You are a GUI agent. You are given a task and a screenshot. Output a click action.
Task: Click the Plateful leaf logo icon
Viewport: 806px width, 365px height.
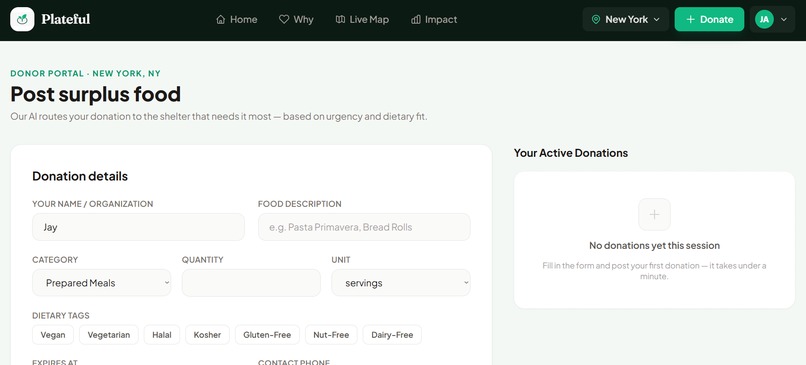click(22, 20)
